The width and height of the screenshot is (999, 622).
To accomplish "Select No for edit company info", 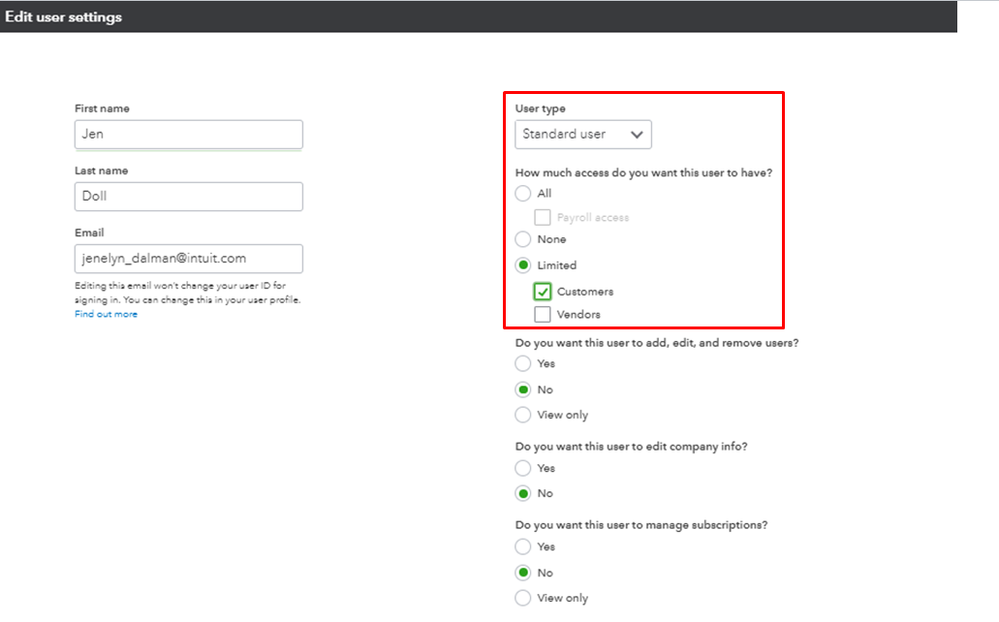I will coord(523,493).
